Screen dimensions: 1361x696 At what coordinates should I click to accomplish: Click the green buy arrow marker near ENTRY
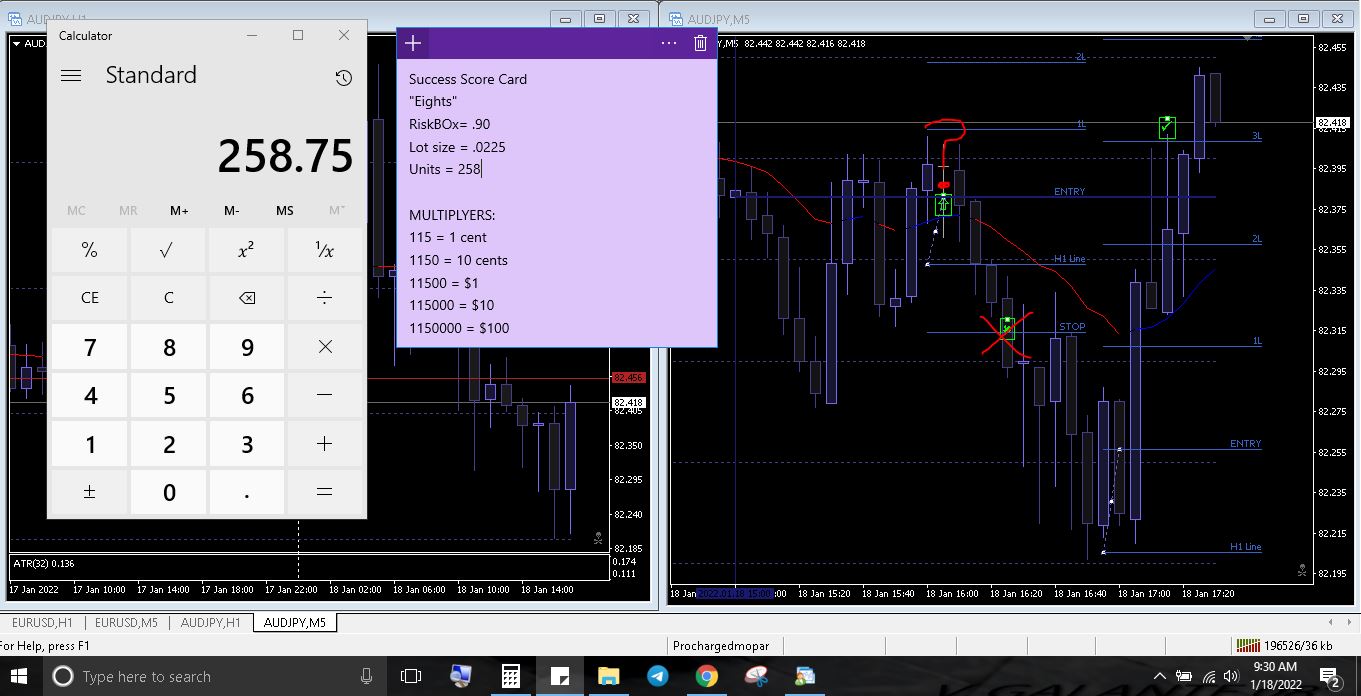tap(943, 205)
